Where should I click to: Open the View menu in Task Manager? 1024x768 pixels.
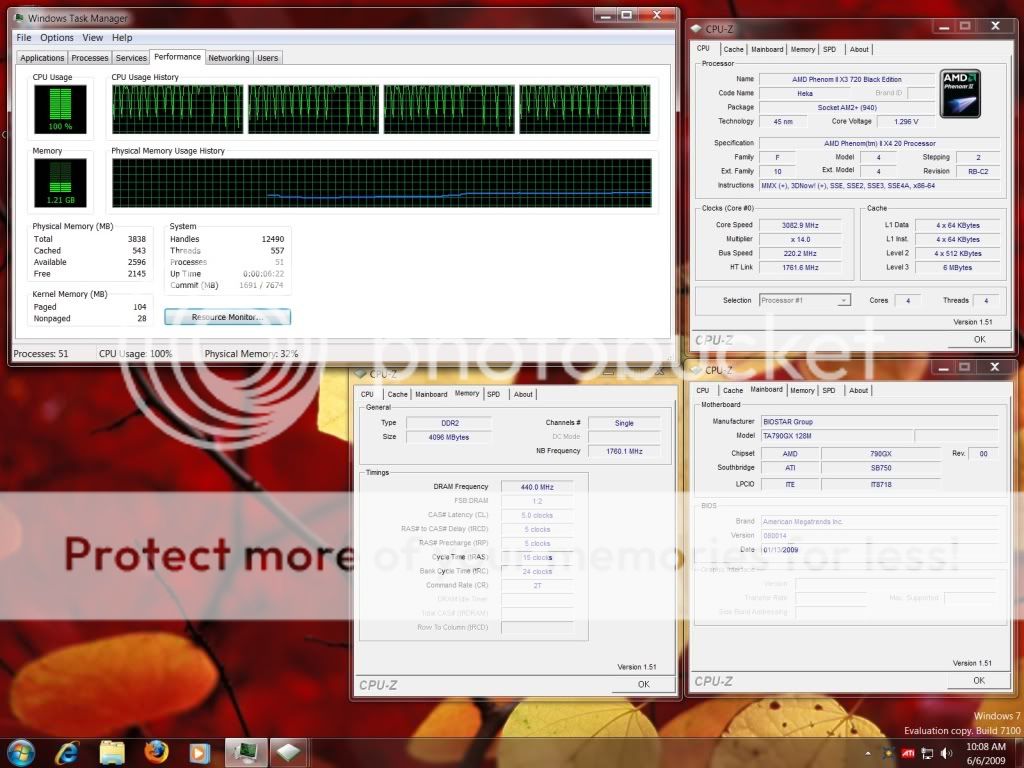point(93,38)
